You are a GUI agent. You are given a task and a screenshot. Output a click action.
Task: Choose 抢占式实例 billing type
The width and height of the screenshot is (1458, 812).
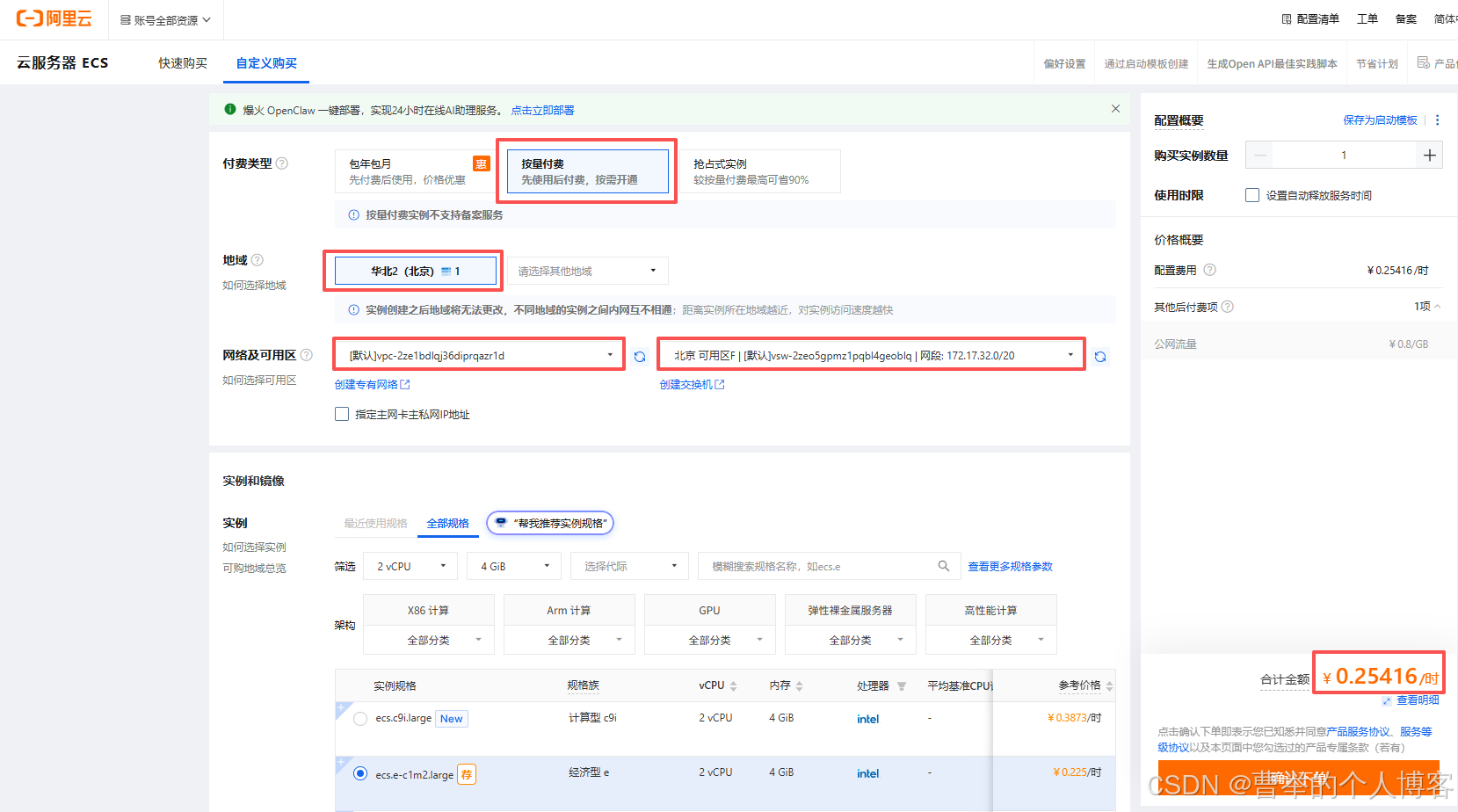(x=761, y=171)
